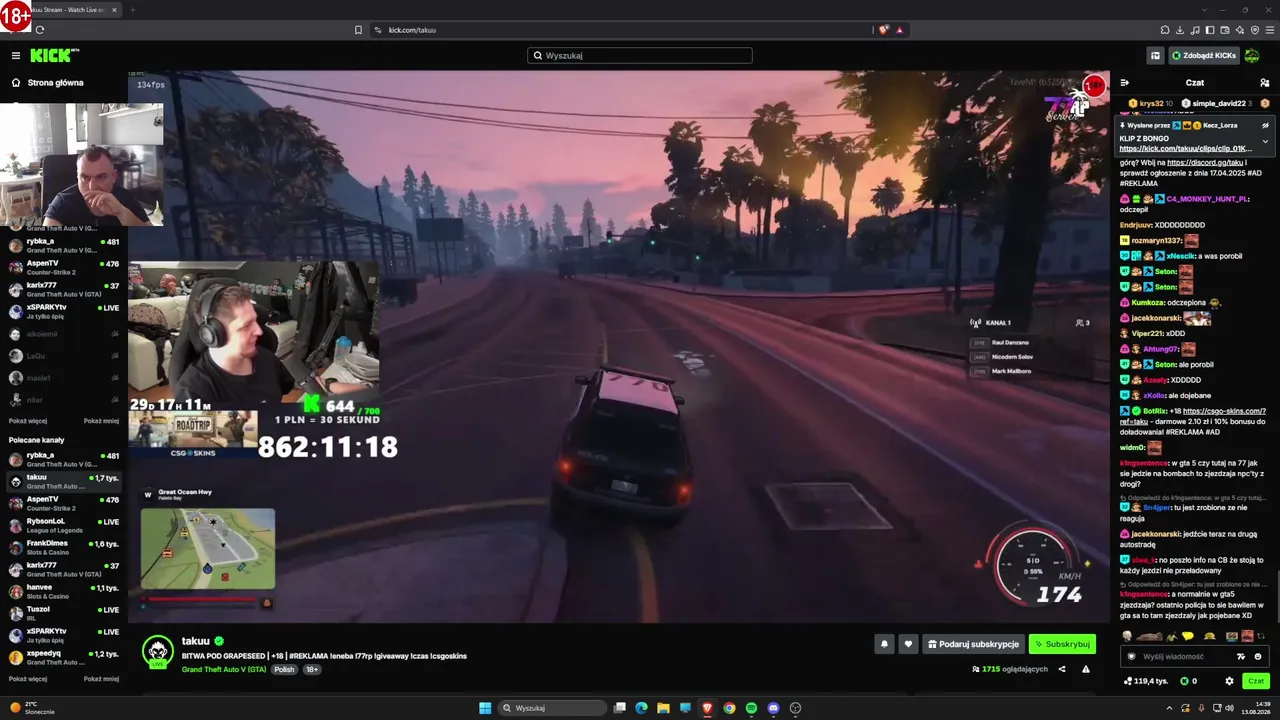The width and height of the screenshot is (1280, 720).
Task: Bookmark this page via the address bar icon
Action: (358, 30)
